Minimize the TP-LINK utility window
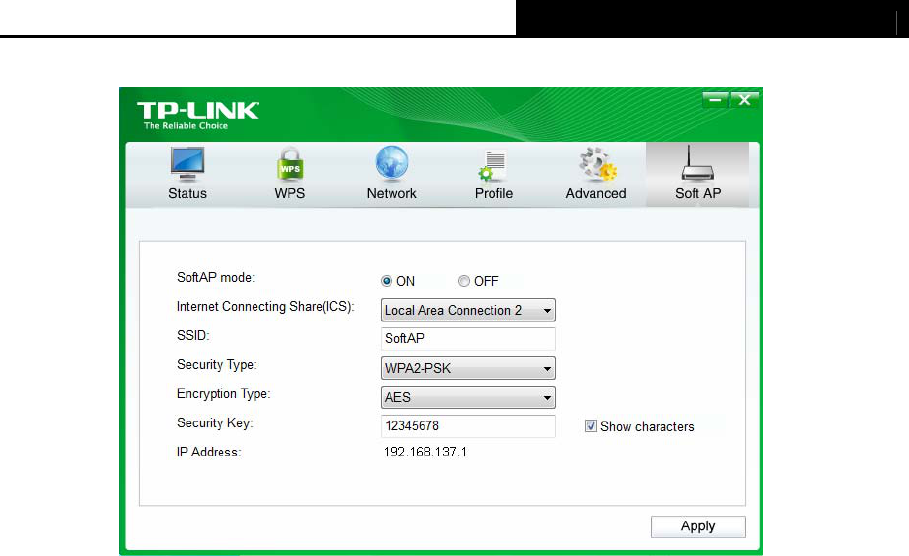This screenshot has width=909, height=556. 715,100
